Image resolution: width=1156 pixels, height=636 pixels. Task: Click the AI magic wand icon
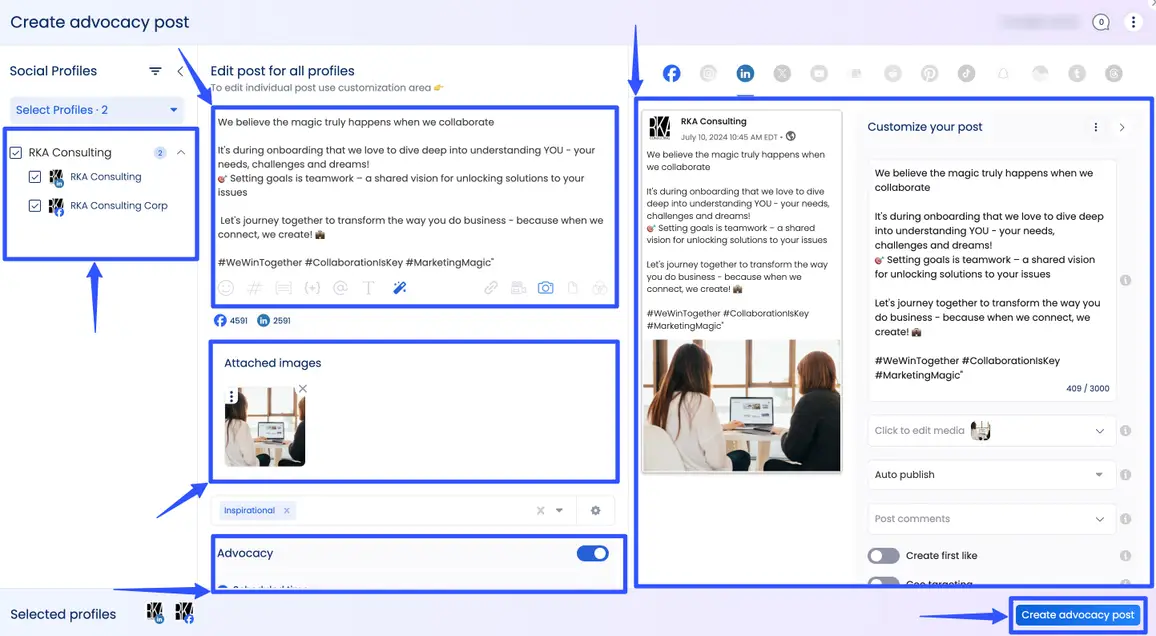[399, 288]
